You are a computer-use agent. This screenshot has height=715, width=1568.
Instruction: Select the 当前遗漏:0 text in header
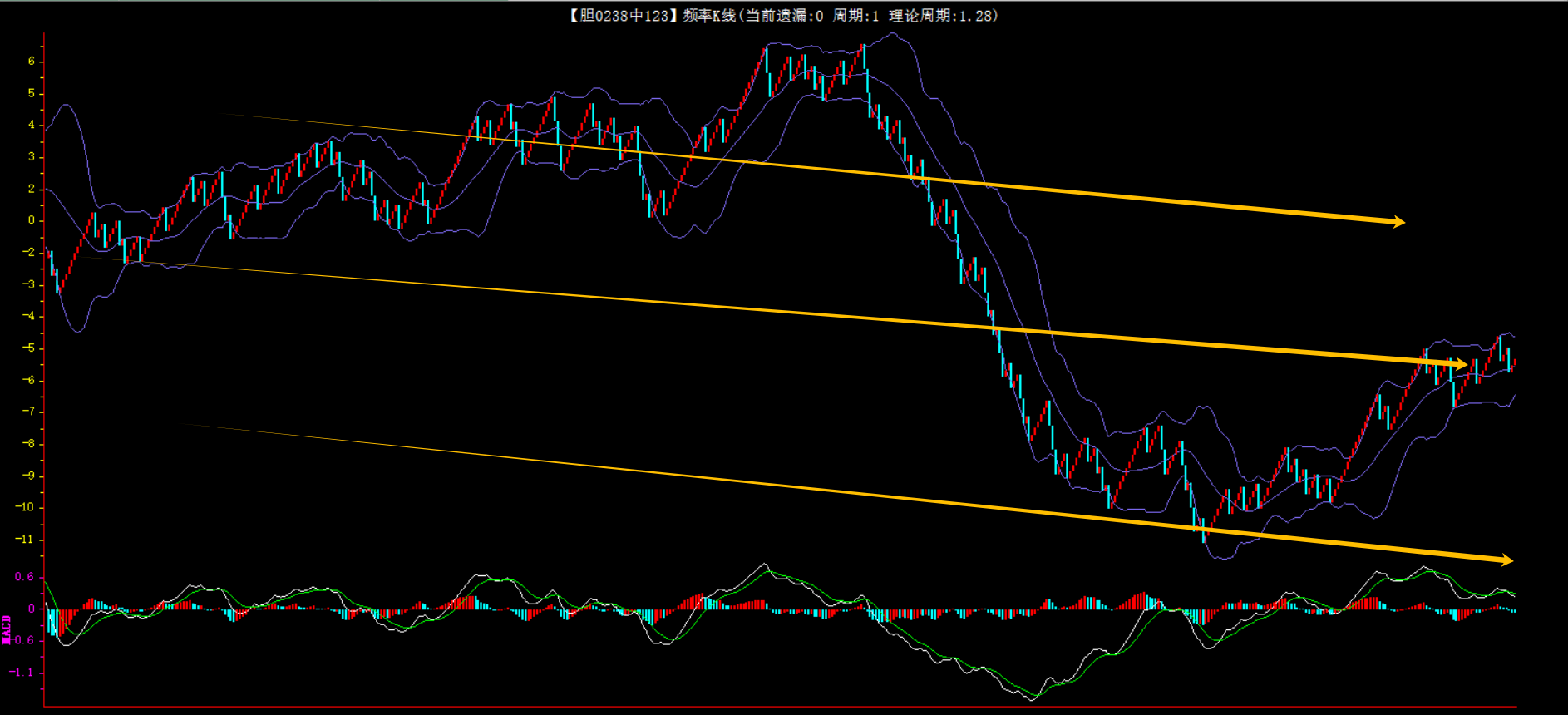(x=784, y=16)
